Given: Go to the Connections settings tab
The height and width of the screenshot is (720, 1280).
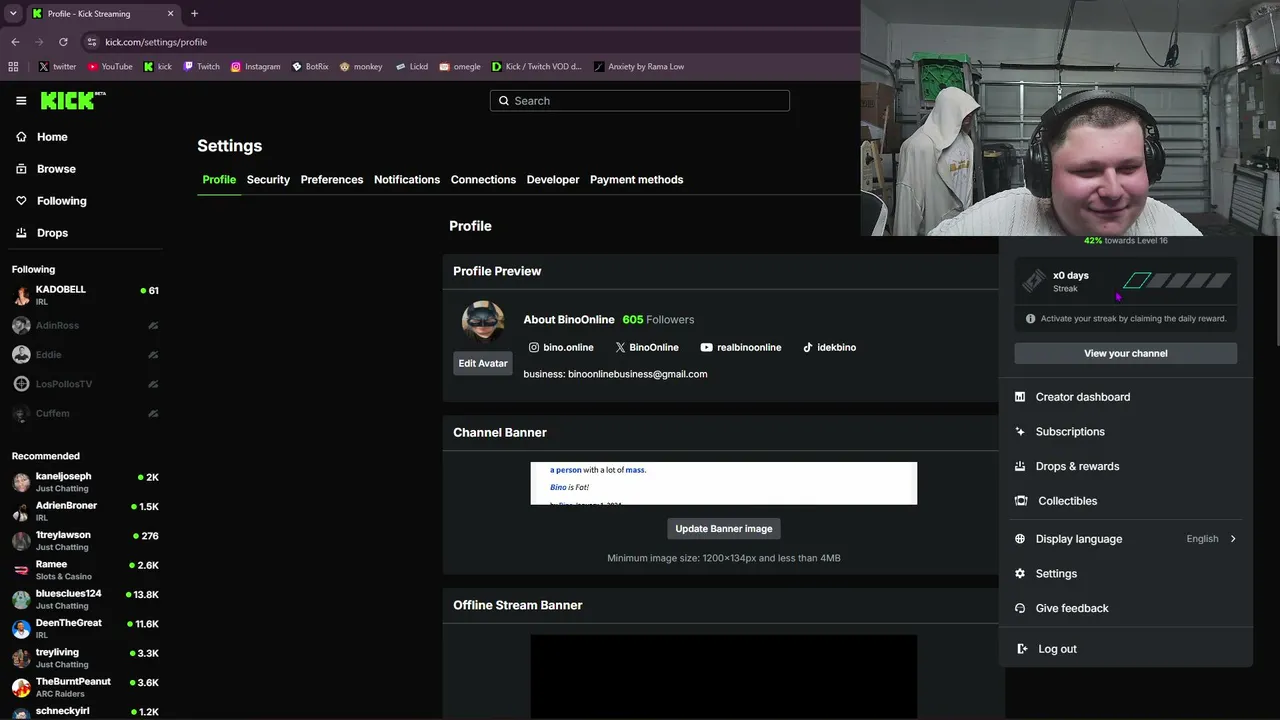Looking at the screenshot, I should 483,180.
